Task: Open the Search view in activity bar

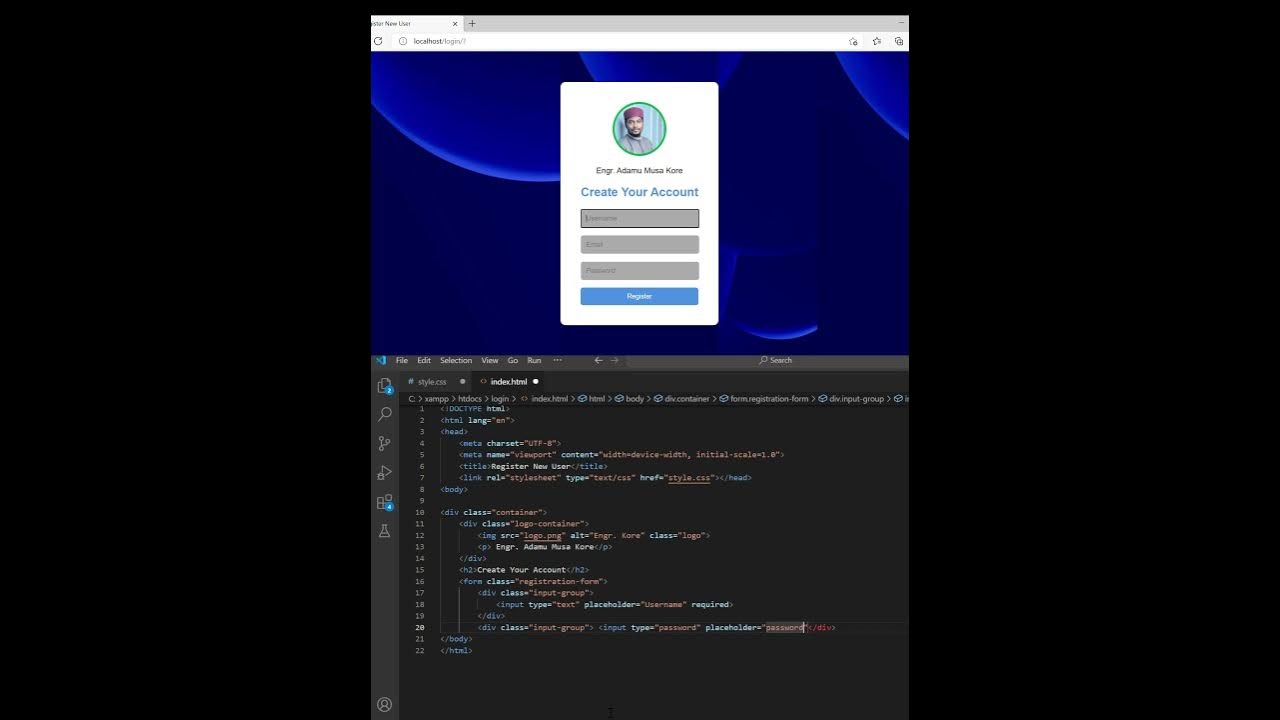Action: [x=384, y=414]
